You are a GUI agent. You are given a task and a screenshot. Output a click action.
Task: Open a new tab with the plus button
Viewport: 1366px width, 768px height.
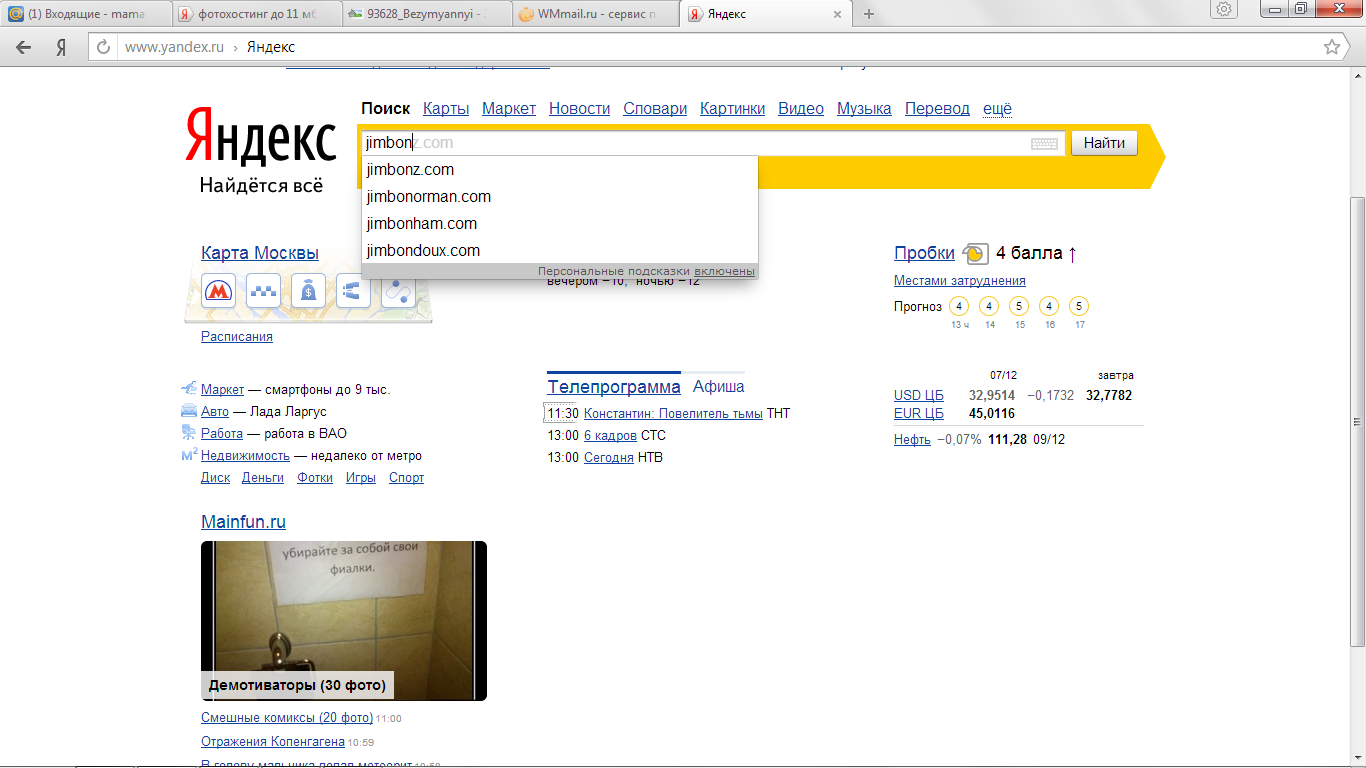(x=869, y=14)
